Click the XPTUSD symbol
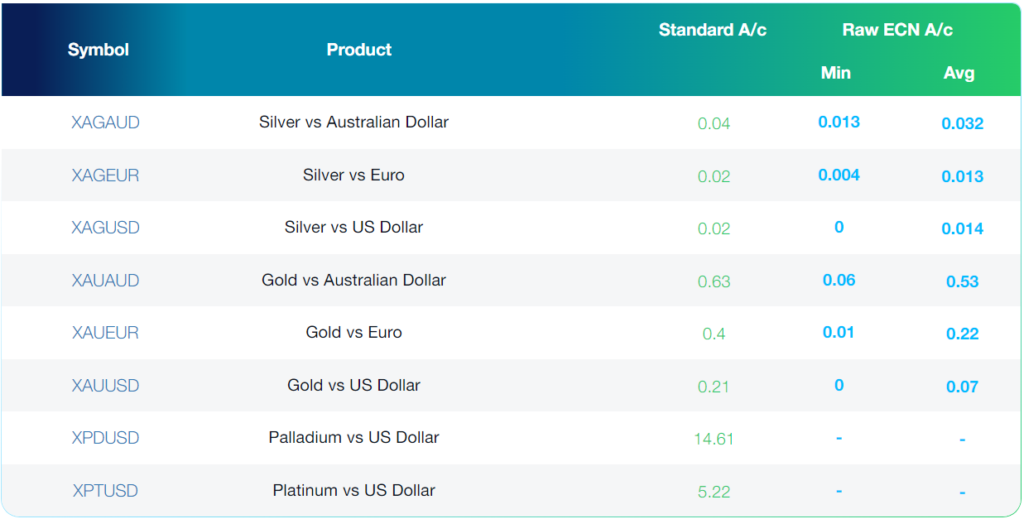The image size is (1024, 519). (x=105, y=490)
